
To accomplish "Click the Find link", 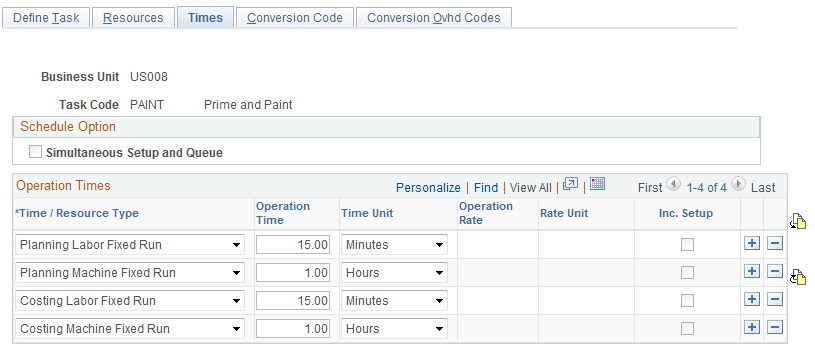I will pos(486,188).
